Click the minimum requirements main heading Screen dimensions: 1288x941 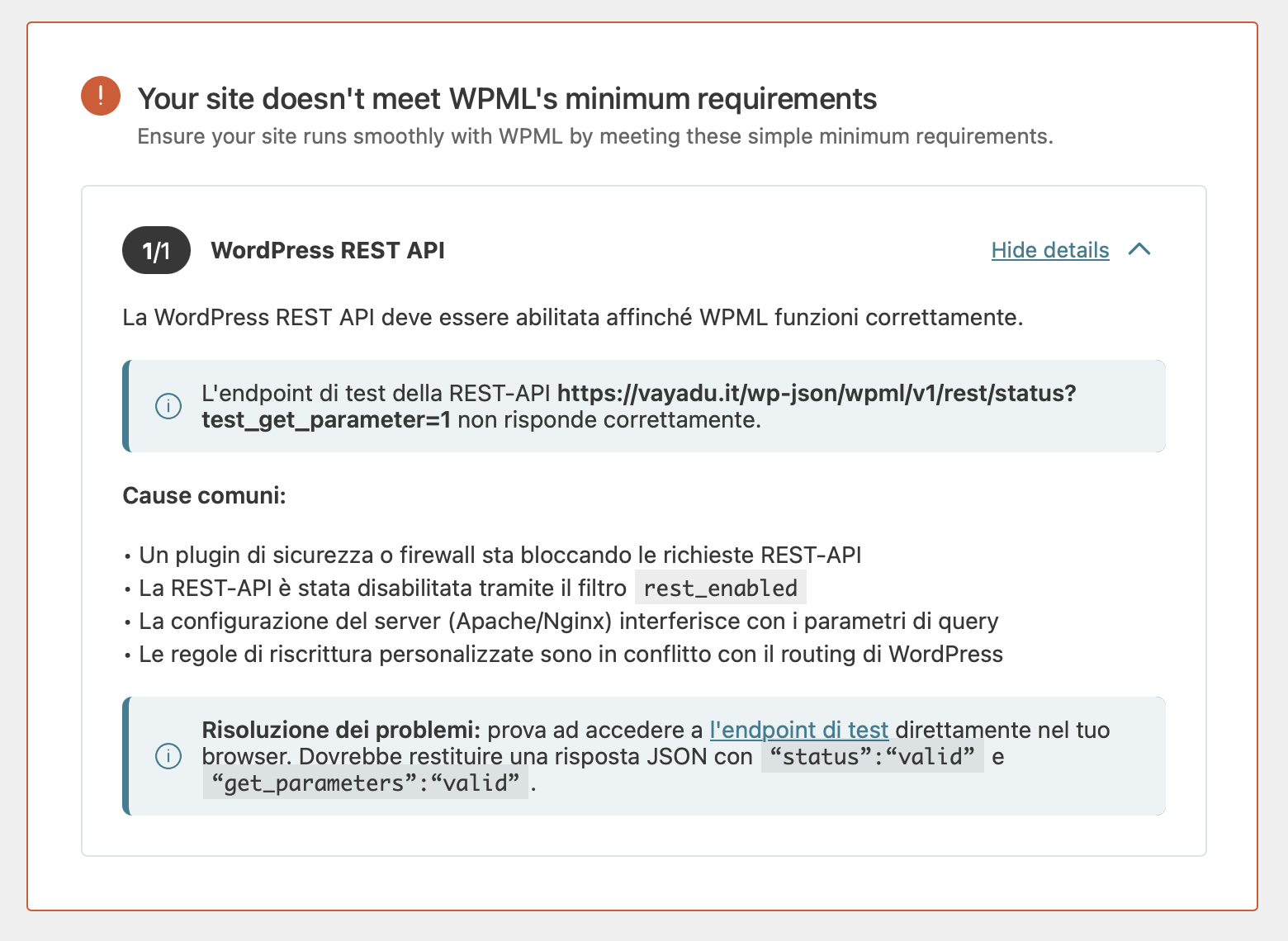coord(507,99)
